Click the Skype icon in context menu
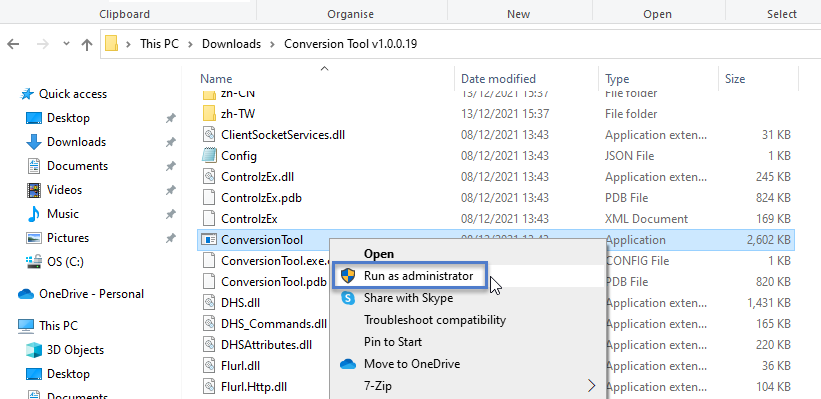This screenshot has width=821, height=399. pyautogui.click(x=348, y=298)
